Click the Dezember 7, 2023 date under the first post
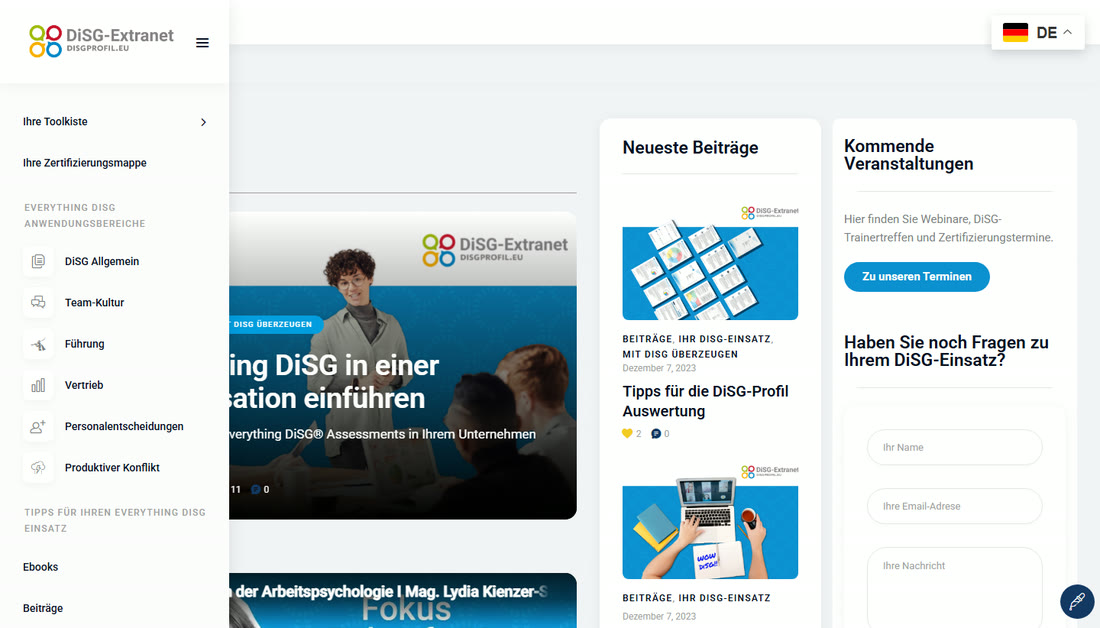The width and height of the screenshot is (1100, 628). (659, 368)
